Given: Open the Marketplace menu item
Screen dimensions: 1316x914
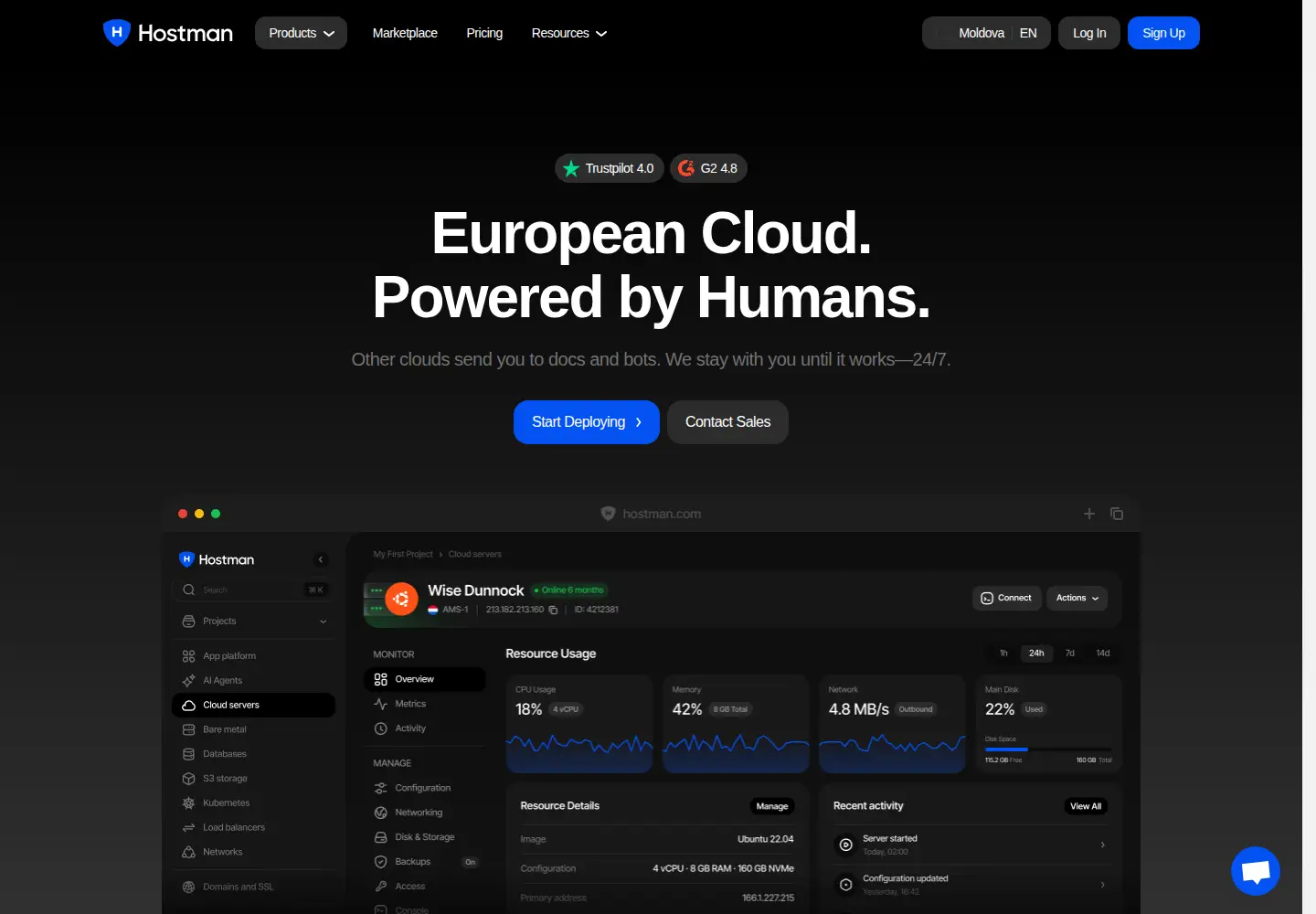Looking at the screenshot, I should coord(405,33).
